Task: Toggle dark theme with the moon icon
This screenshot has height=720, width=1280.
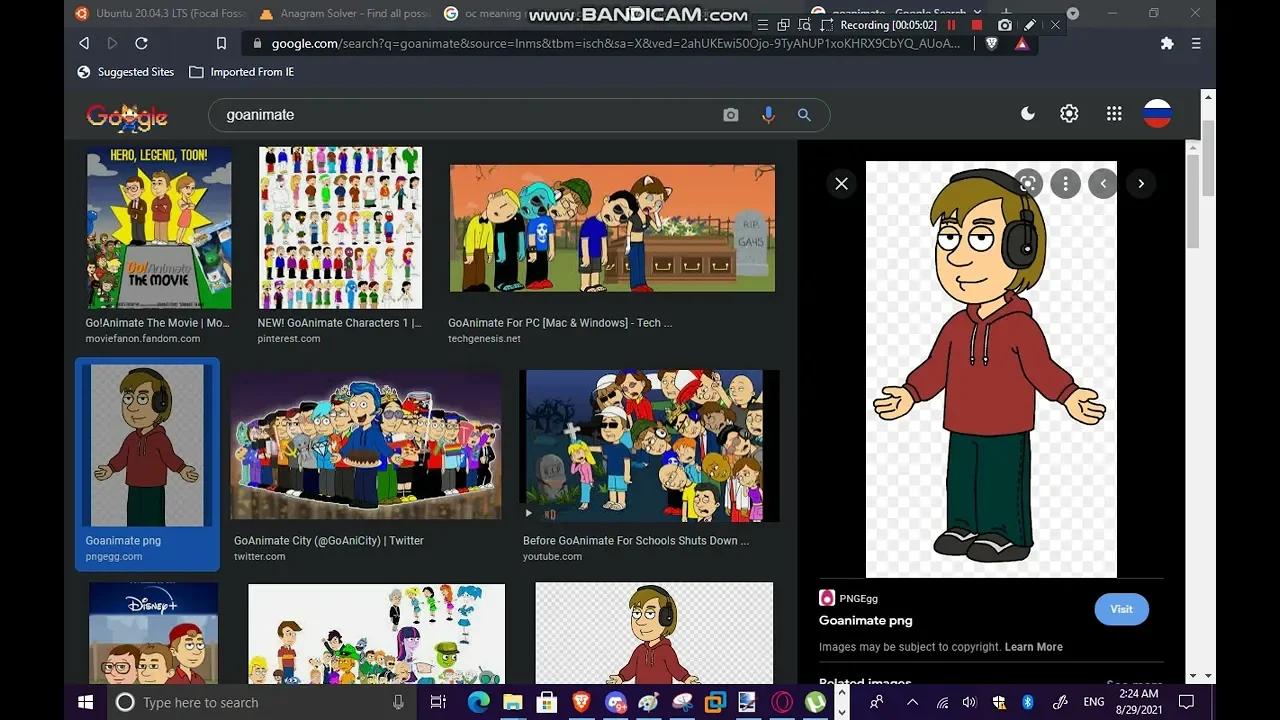Action: (x=1027, y=114)
